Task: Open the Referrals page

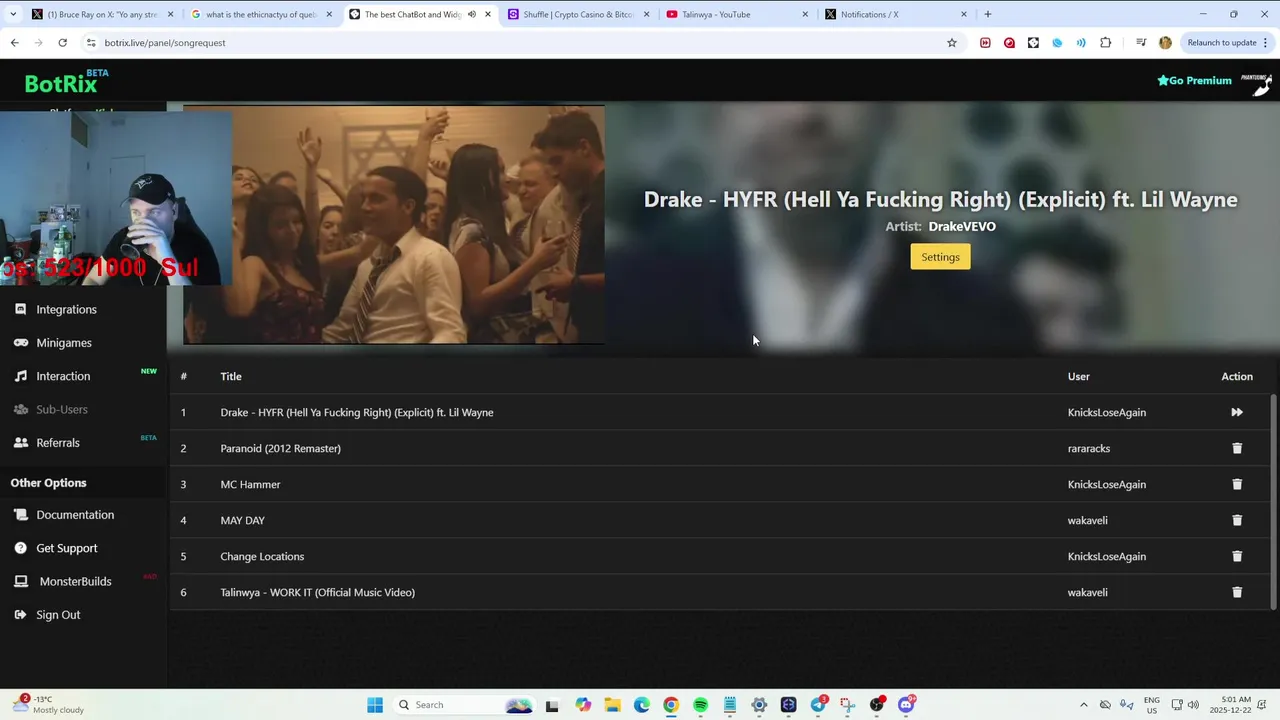Action: pos(58,442)
